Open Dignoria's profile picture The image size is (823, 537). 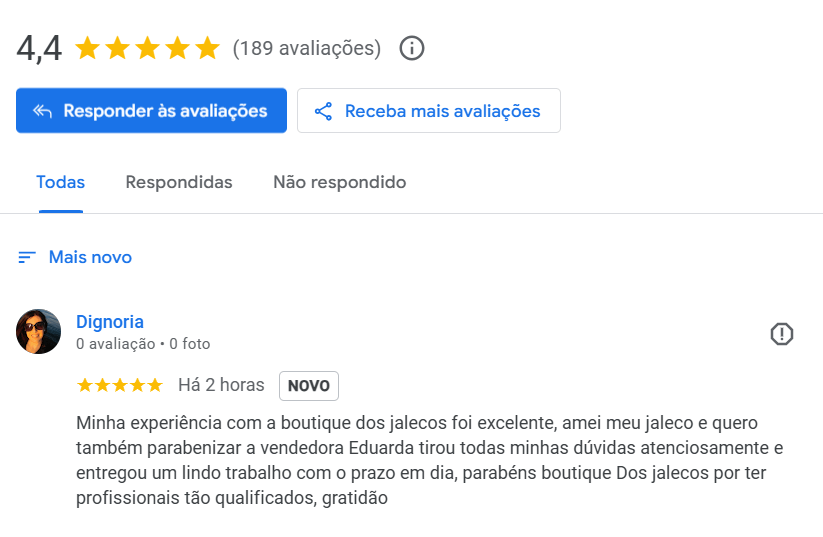coord(38,331)
